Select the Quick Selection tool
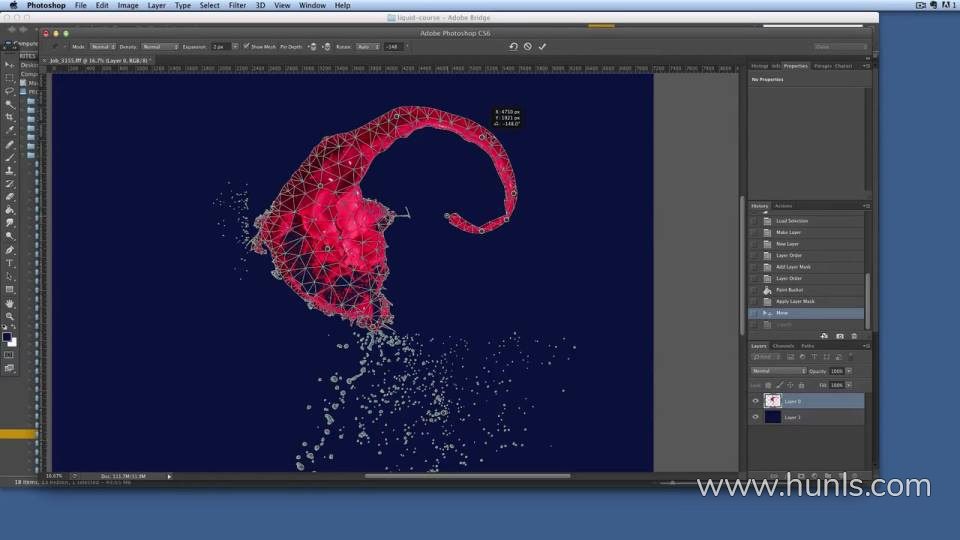The width and height of the screenshot is (960, 540). [x=9, y=104]
